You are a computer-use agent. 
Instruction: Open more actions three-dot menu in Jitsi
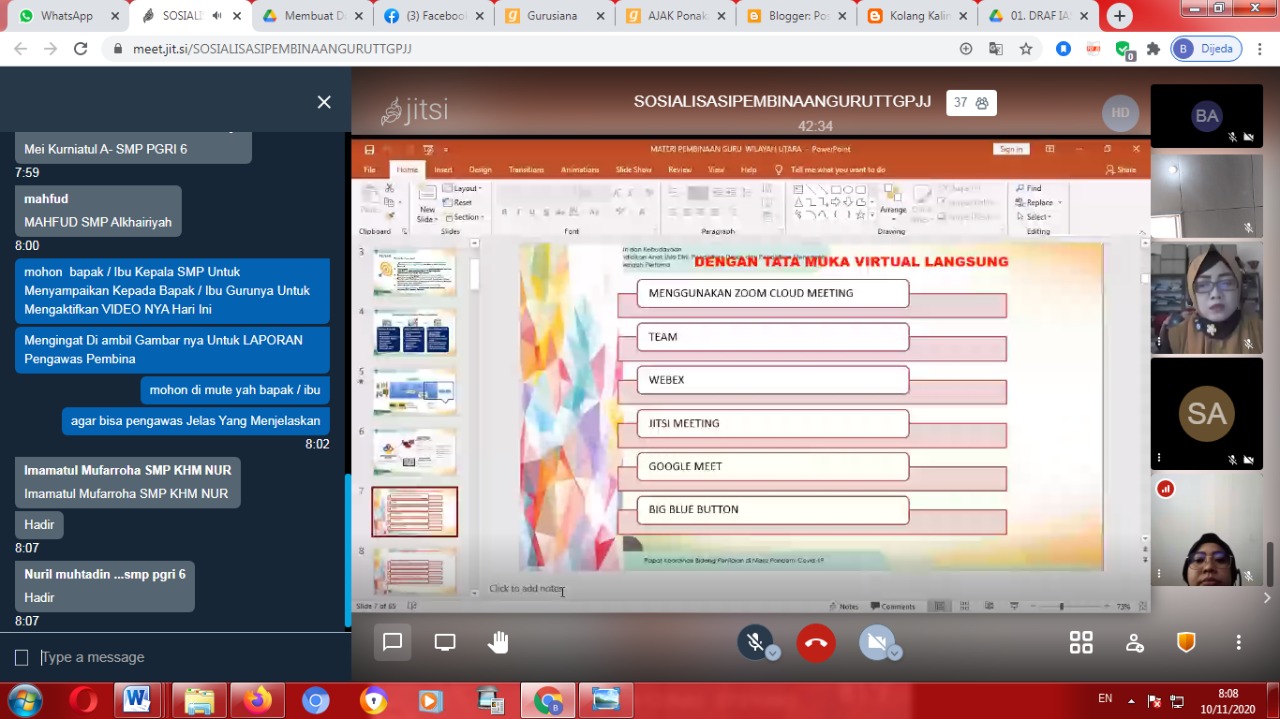point(1238,643)
